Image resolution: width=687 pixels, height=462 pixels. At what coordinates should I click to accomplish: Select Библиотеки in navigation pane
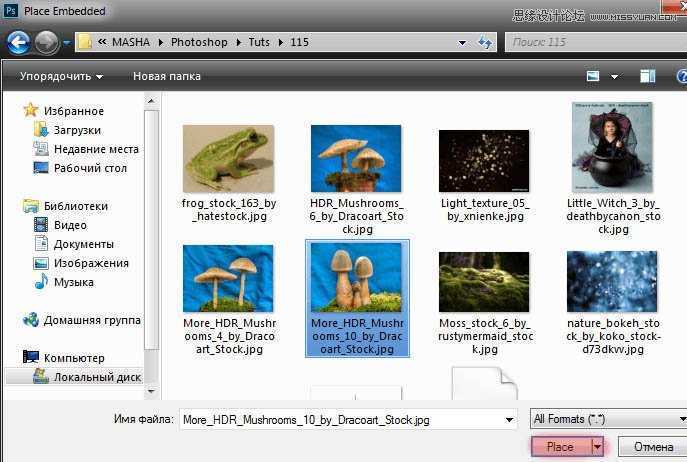[76, 206]
